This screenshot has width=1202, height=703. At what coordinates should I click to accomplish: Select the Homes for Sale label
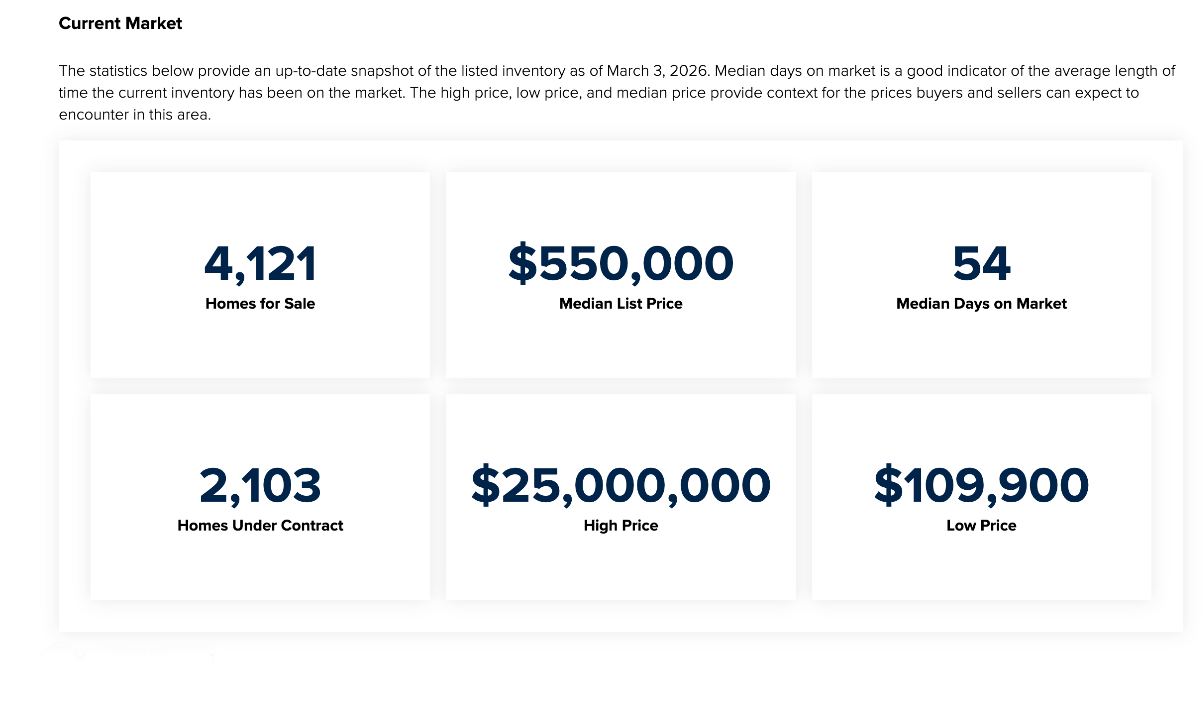260,304
